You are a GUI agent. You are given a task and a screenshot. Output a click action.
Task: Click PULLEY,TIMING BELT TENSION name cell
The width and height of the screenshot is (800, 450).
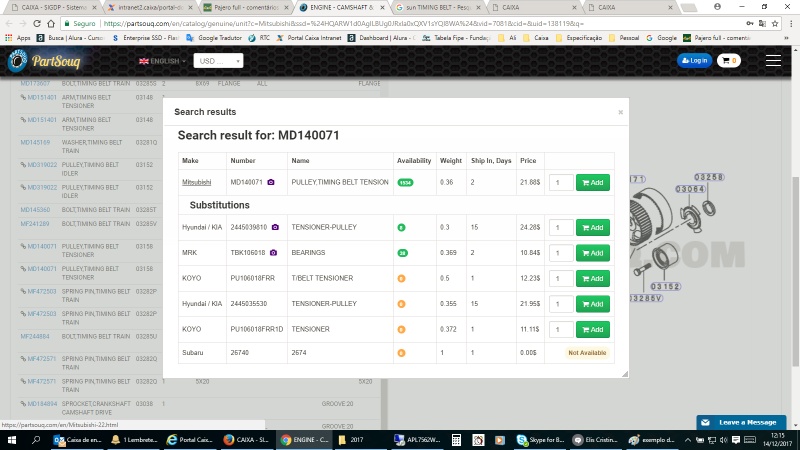click(x=340, y=182)
